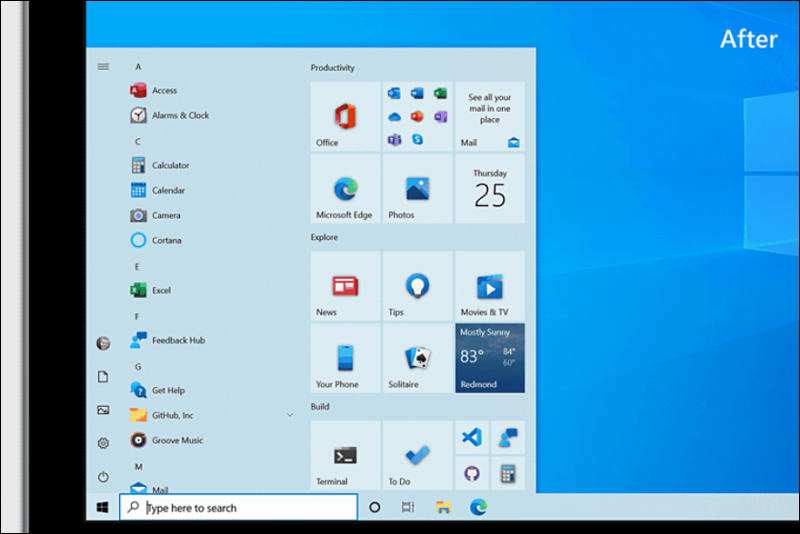Click the Office tile

click(345, 117)
